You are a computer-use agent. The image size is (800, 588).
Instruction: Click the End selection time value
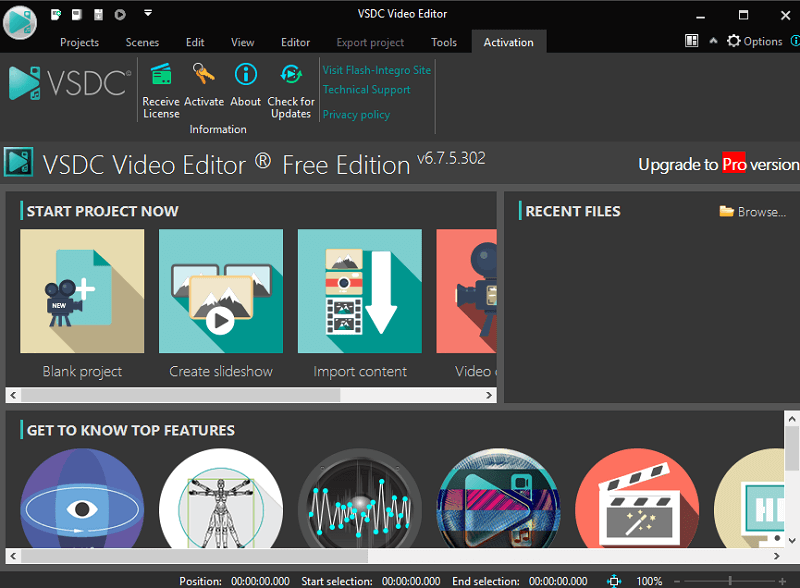coord(558,581)
